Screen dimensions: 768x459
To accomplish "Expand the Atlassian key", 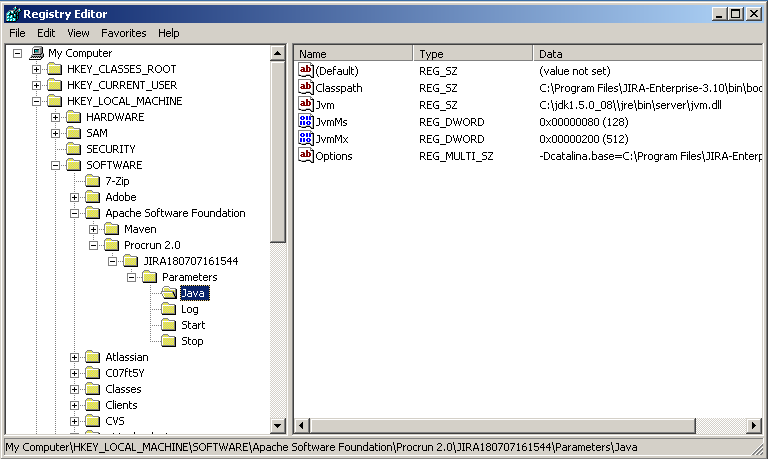I will [74, 357].
